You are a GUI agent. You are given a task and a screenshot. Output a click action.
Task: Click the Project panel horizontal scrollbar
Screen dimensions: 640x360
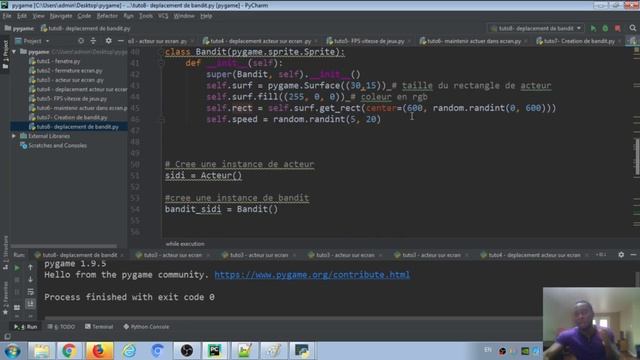[64, 246]
